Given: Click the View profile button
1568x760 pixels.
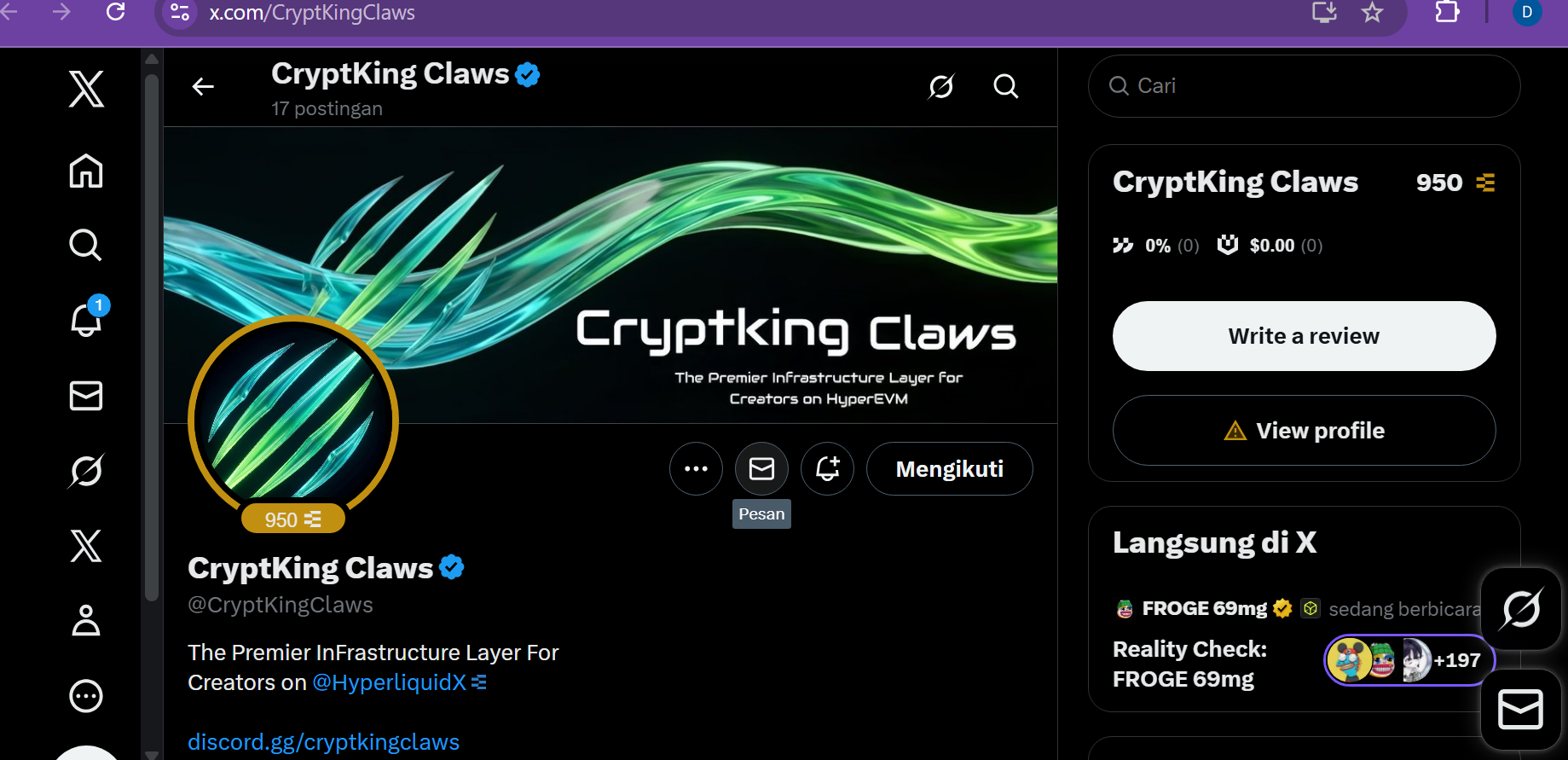Looking at the screenshot, I should pyautogui.click(x=1304, y=431).
